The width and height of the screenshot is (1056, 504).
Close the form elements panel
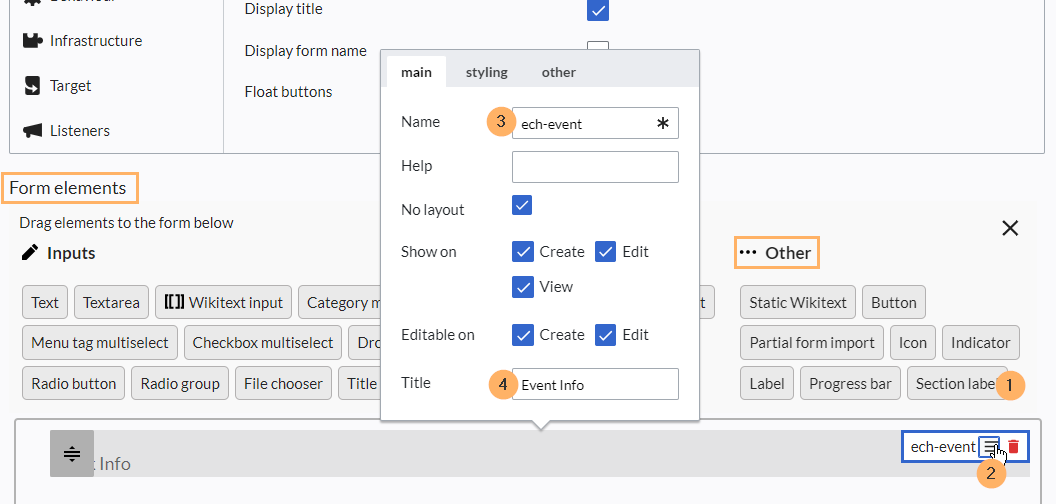(1010, 228)
